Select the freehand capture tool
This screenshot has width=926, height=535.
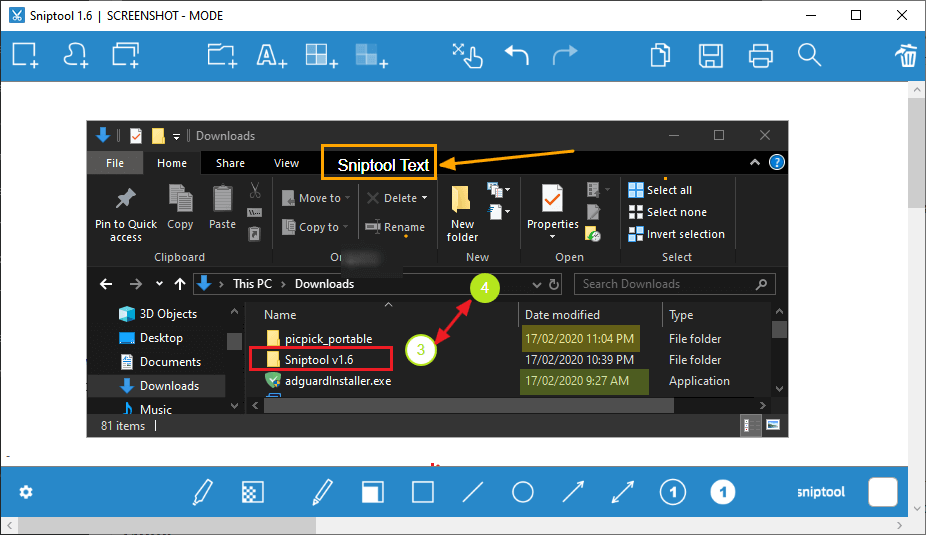[76, 56]
